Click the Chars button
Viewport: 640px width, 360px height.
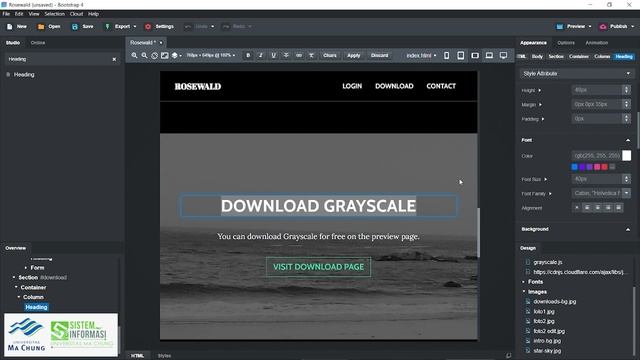330,56
